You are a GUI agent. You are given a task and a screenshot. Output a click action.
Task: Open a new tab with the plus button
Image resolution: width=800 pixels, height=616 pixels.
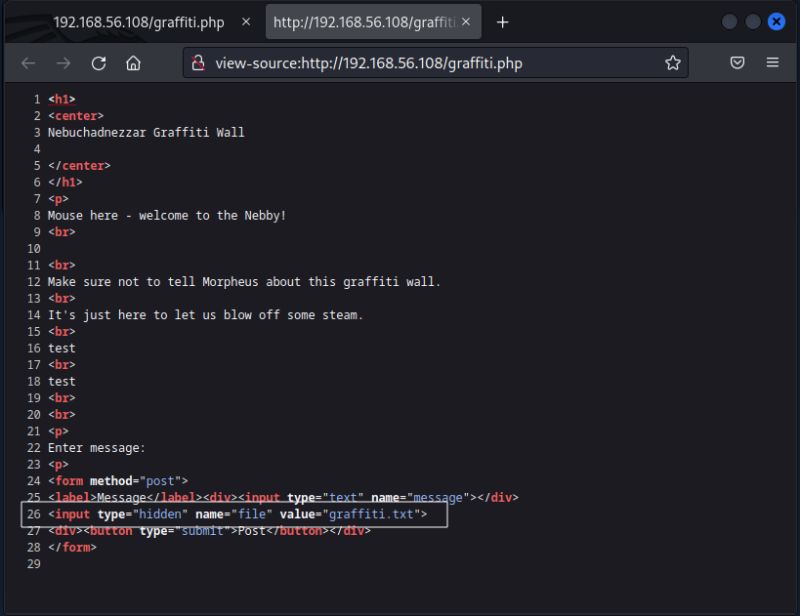pos(502,21)
